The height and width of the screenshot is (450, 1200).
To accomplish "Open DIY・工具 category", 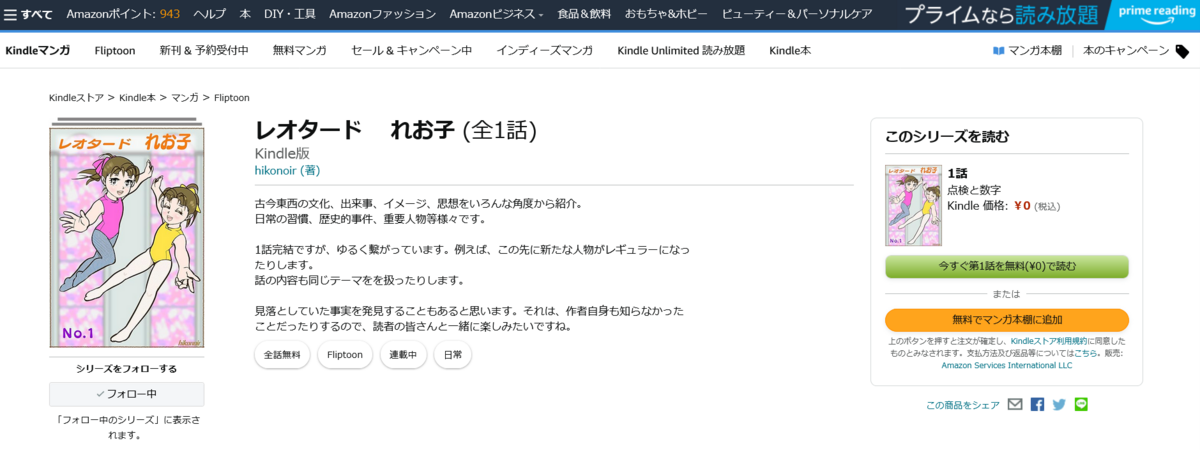I will point(290,14).
